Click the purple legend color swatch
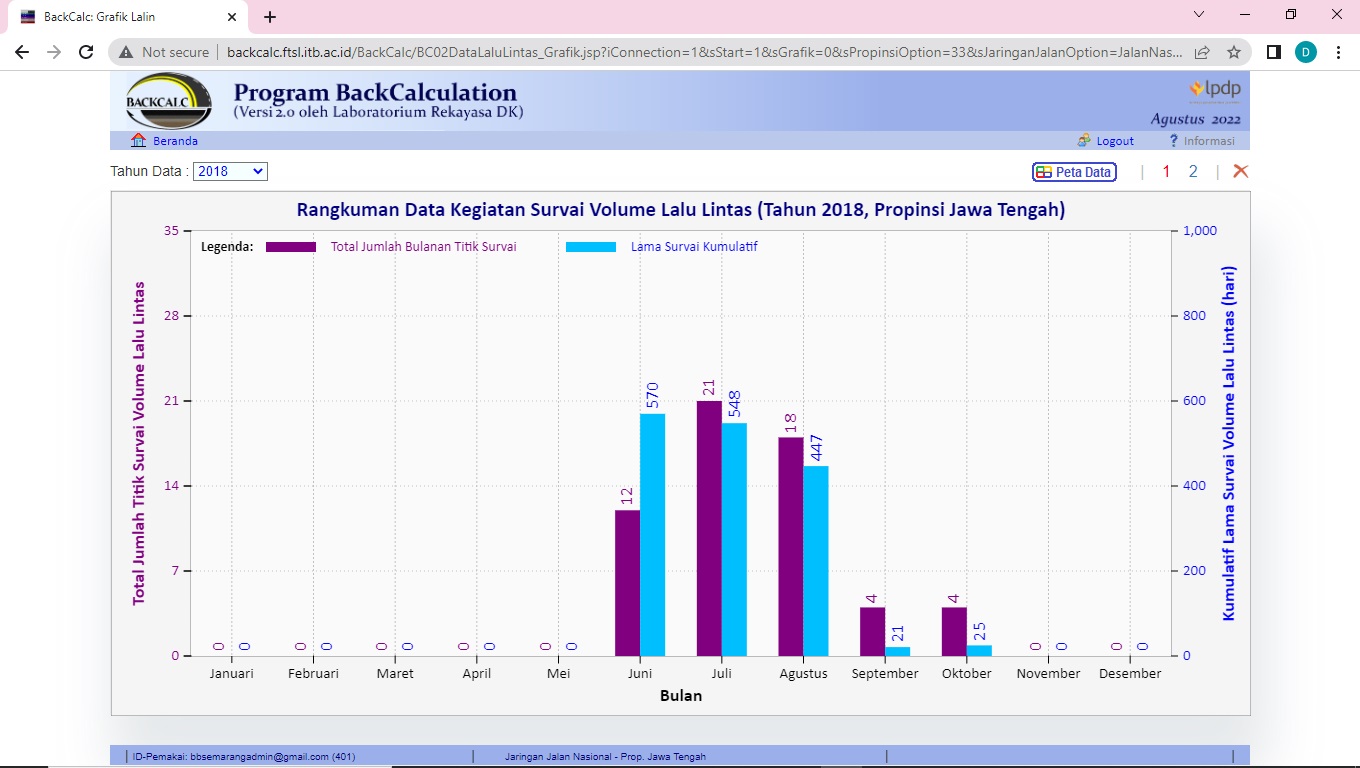This screenshot has width=1360, height=768. click(291, 246)
